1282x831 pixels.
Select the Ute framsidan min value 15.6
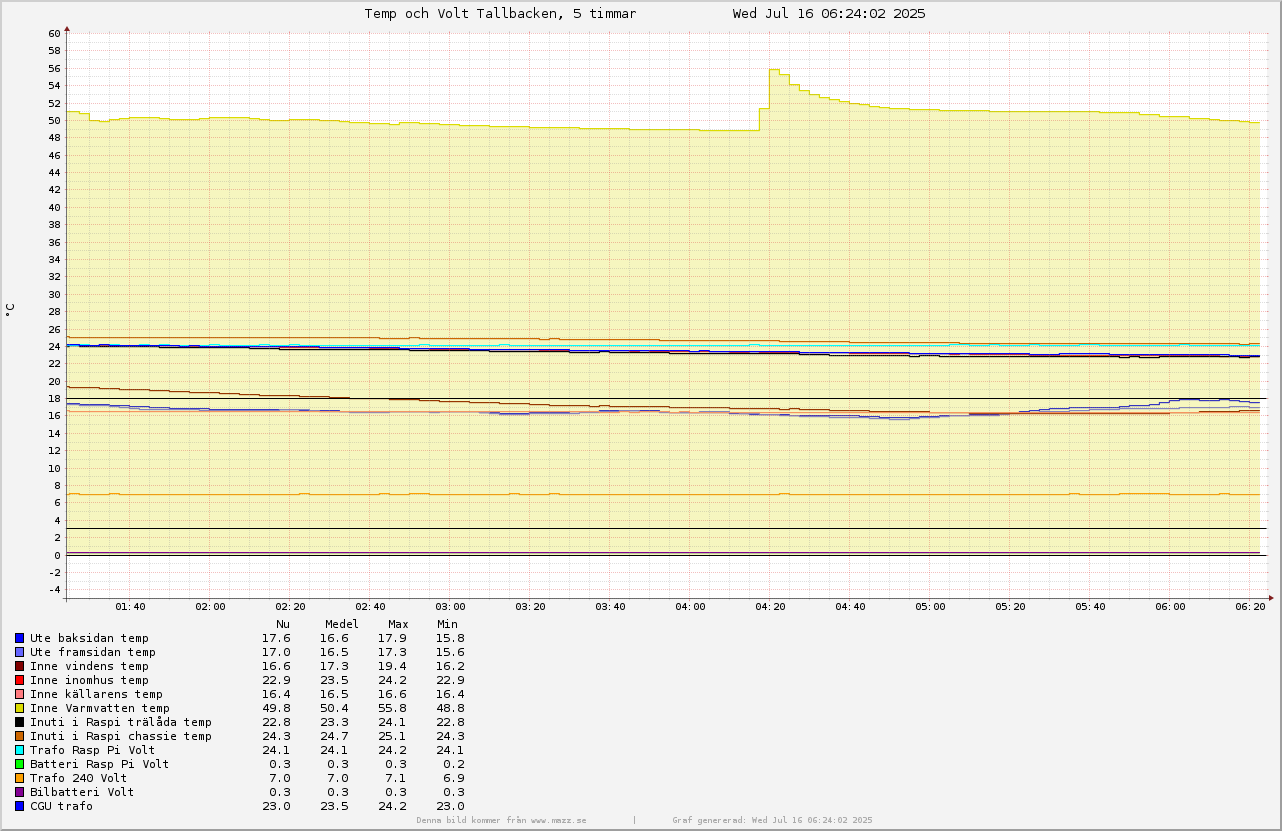click(x=451, y=652)
